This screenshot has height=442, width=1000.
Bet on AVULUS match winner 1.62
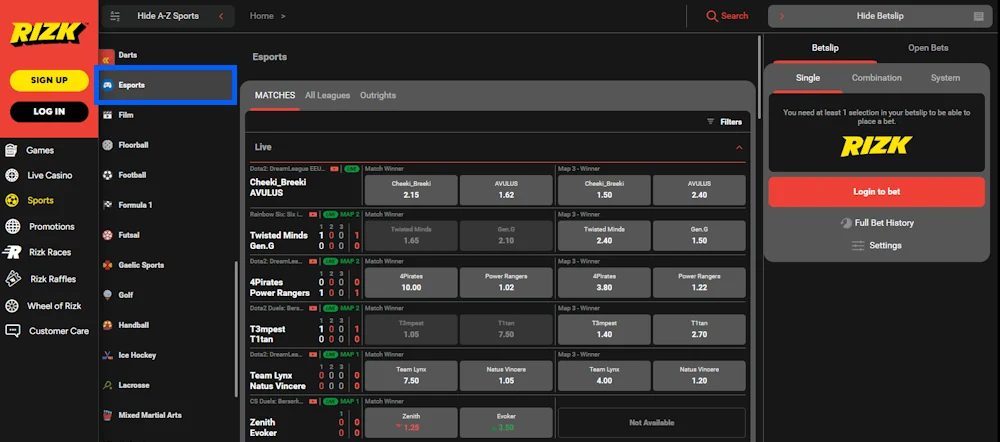click(x=506, y=189)
